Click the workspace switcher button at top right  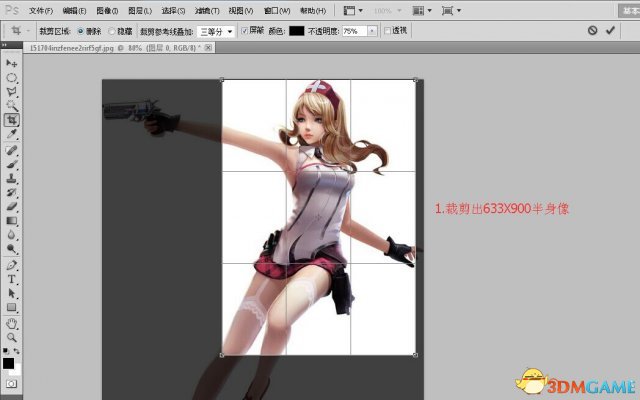point(629,11)
